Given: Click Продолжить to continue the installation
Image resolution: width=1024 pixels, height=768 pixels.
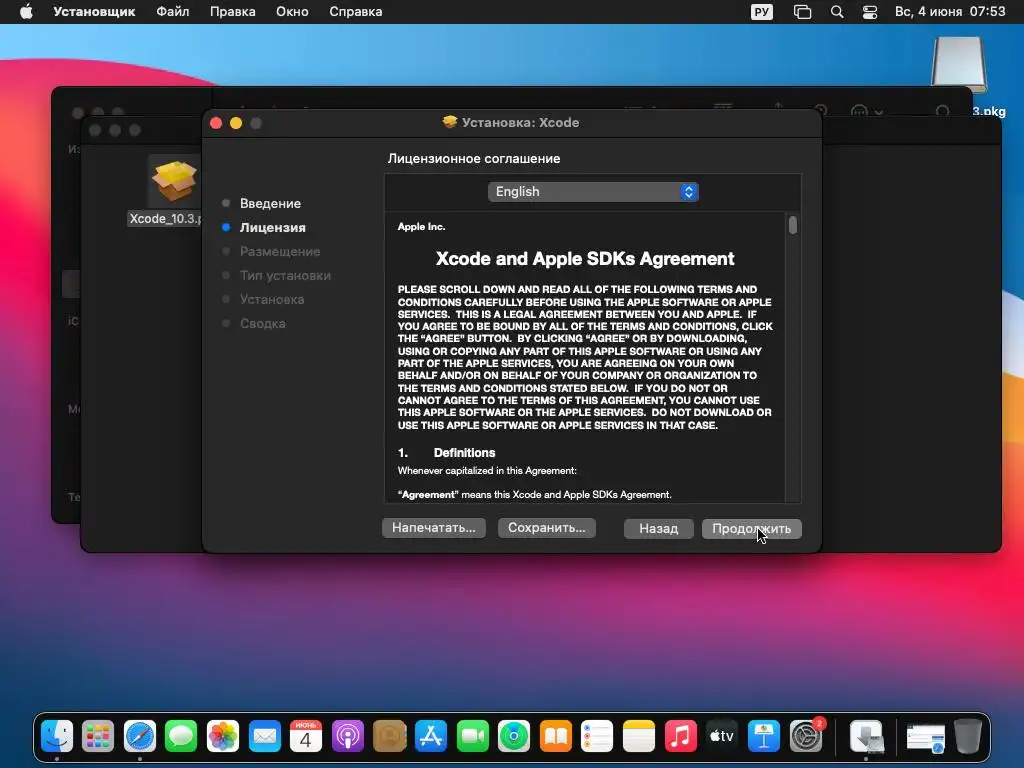Looking at the screenshot, I should tap(752, 528).
